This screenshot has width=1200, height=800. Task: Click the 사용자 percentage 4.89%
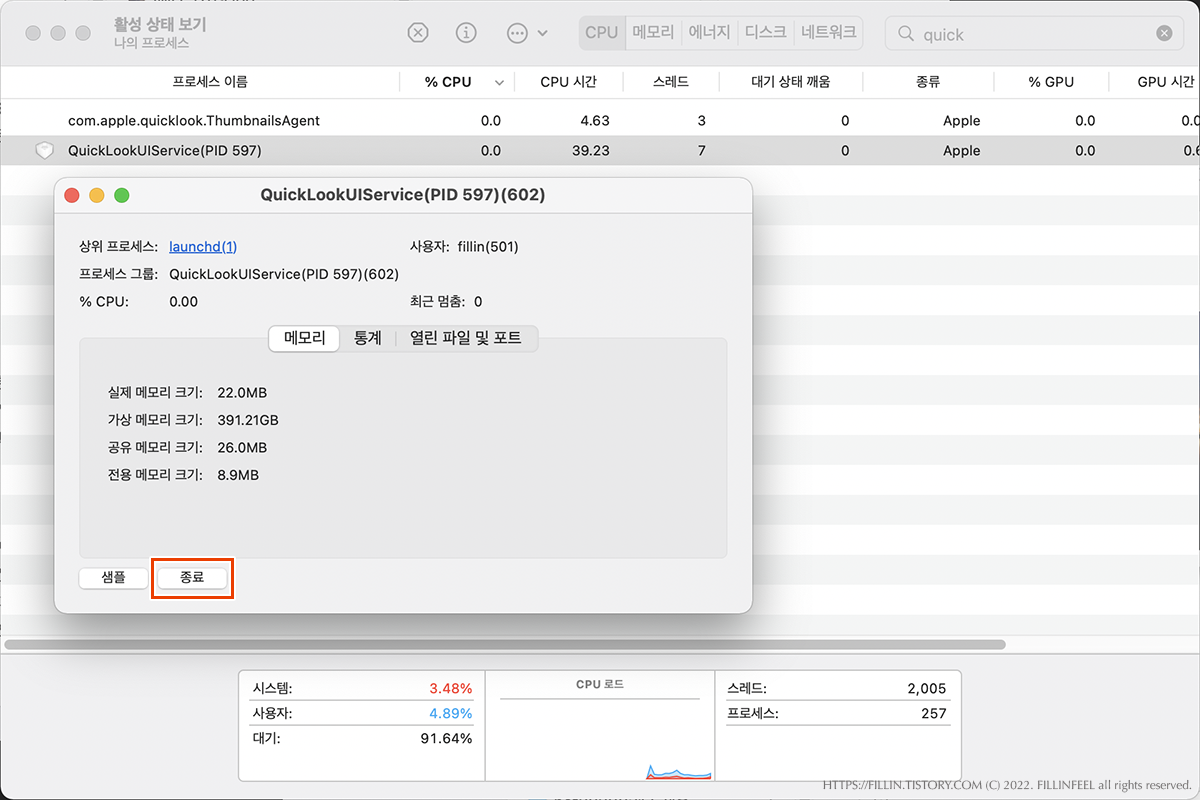450,714
